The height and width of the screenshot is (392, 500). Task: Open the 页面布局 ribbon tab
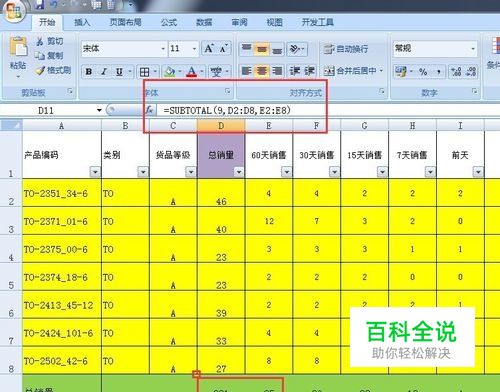[126, 22]
